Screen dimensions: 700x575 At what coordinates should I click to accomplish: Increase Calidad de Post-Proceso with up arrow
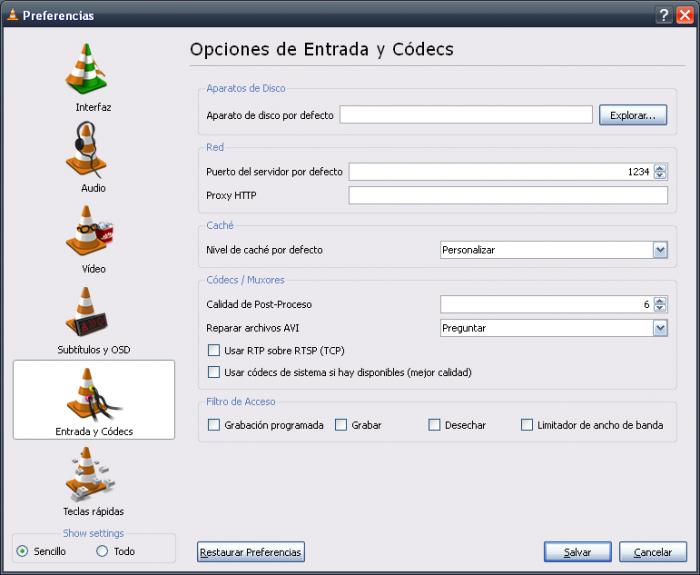tap(660, 300)
